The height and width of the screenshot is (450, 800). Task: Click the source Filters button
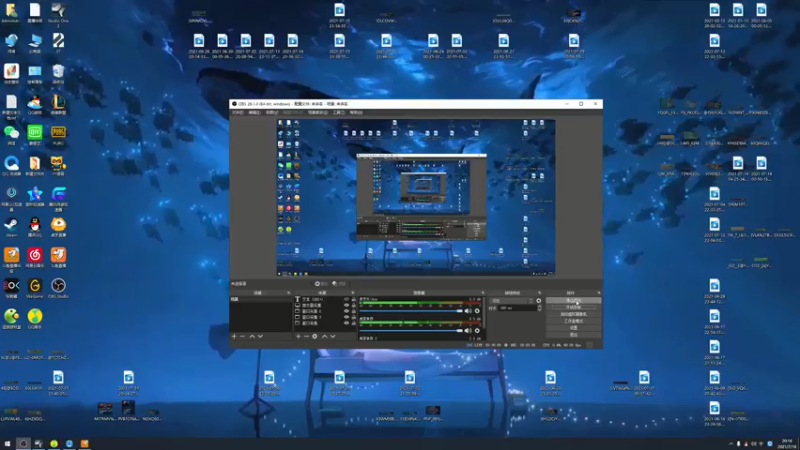[339, 284]
